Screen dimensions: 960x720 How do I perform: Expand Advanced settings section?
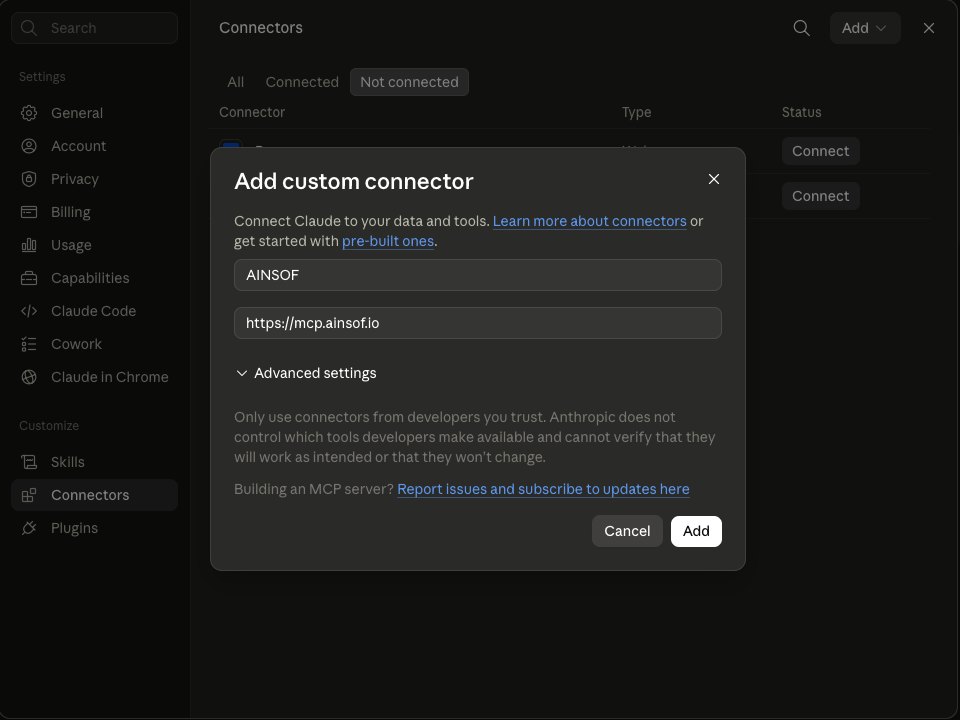coord(306,373)
